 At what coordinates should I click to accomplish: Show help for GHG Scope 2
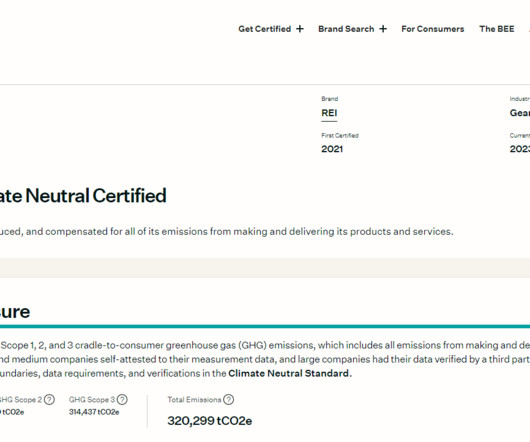(x=49, y=400)
